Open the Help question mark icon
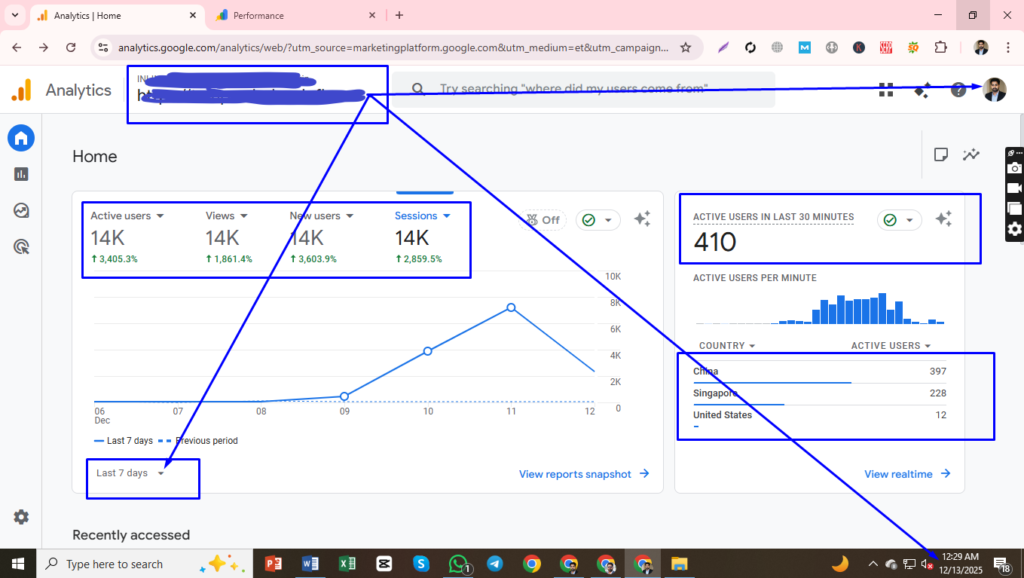 tap(957, 89)
